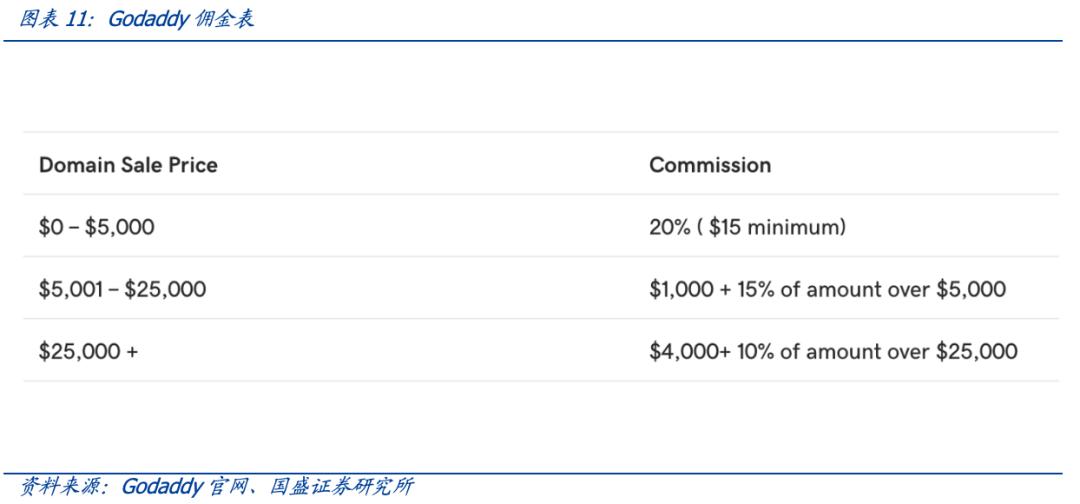Viewport: 1080px width, 504px height.
Task: Select the word "Godaddy" in the figure title
Action: pos(148,21)
